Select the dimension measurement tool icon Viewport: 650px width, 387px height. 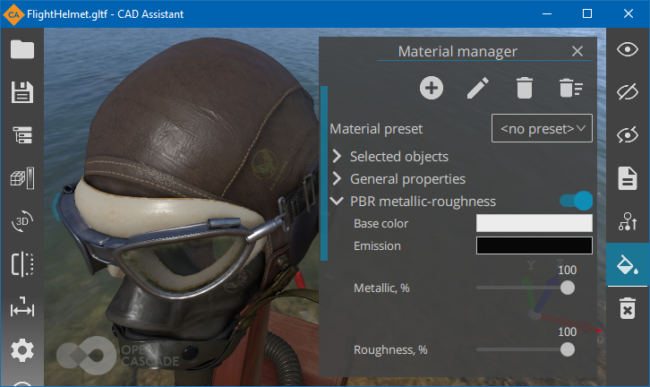pyautogui.click(x=22, y=307)
